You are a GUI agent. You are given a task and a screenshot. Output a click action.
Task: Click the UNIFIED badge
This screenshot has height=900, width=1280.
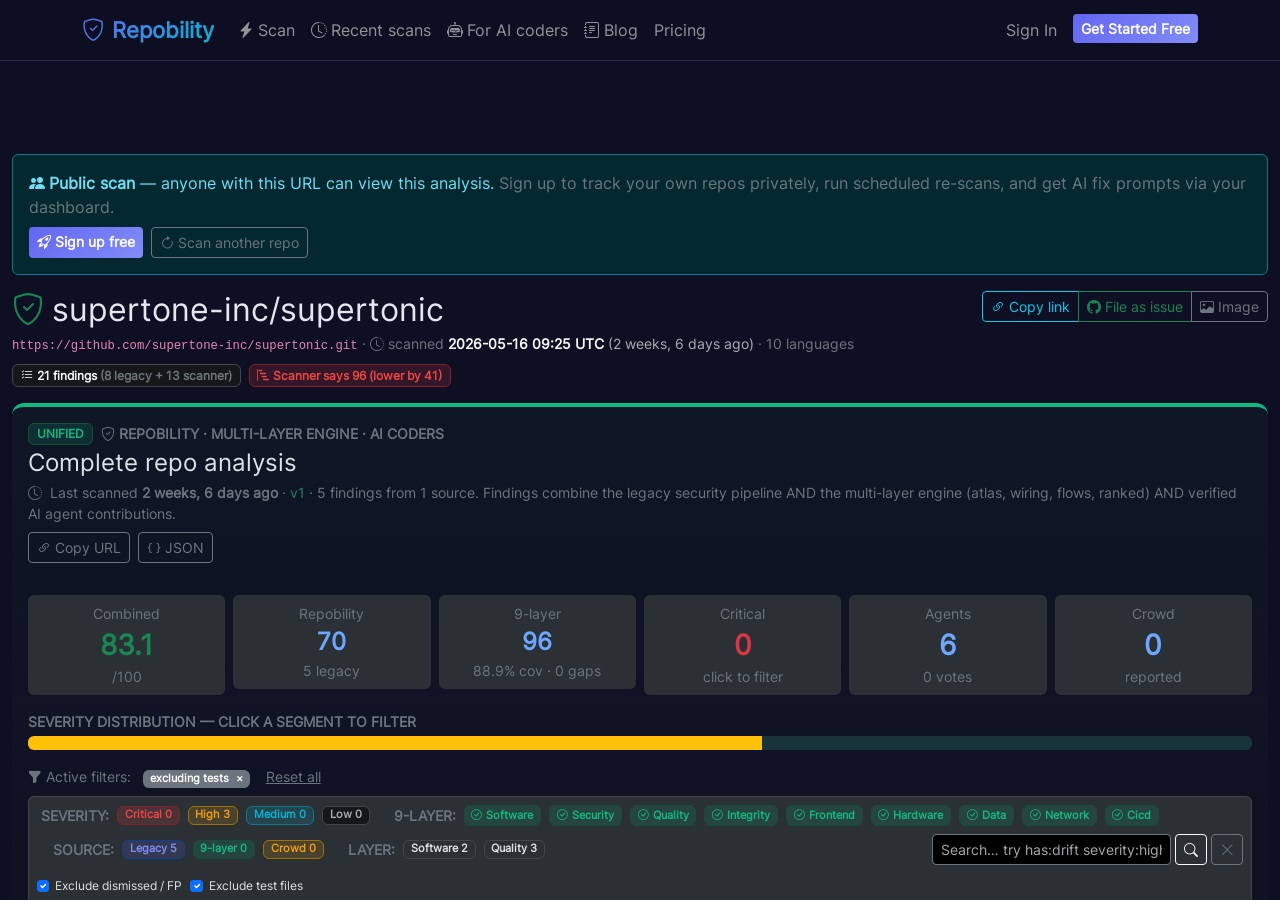coord(60,434)
